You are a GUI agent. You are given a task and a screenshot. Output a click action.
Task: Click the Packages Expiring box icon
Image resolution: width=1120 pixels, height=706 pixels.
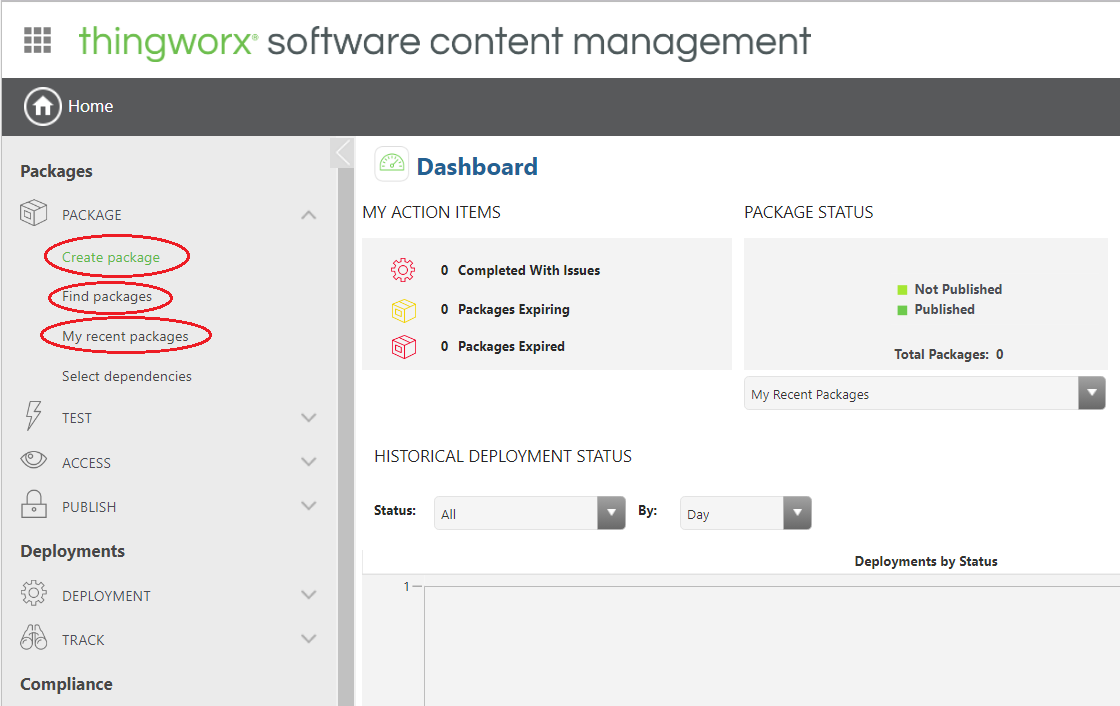click(x=402, y=308)
